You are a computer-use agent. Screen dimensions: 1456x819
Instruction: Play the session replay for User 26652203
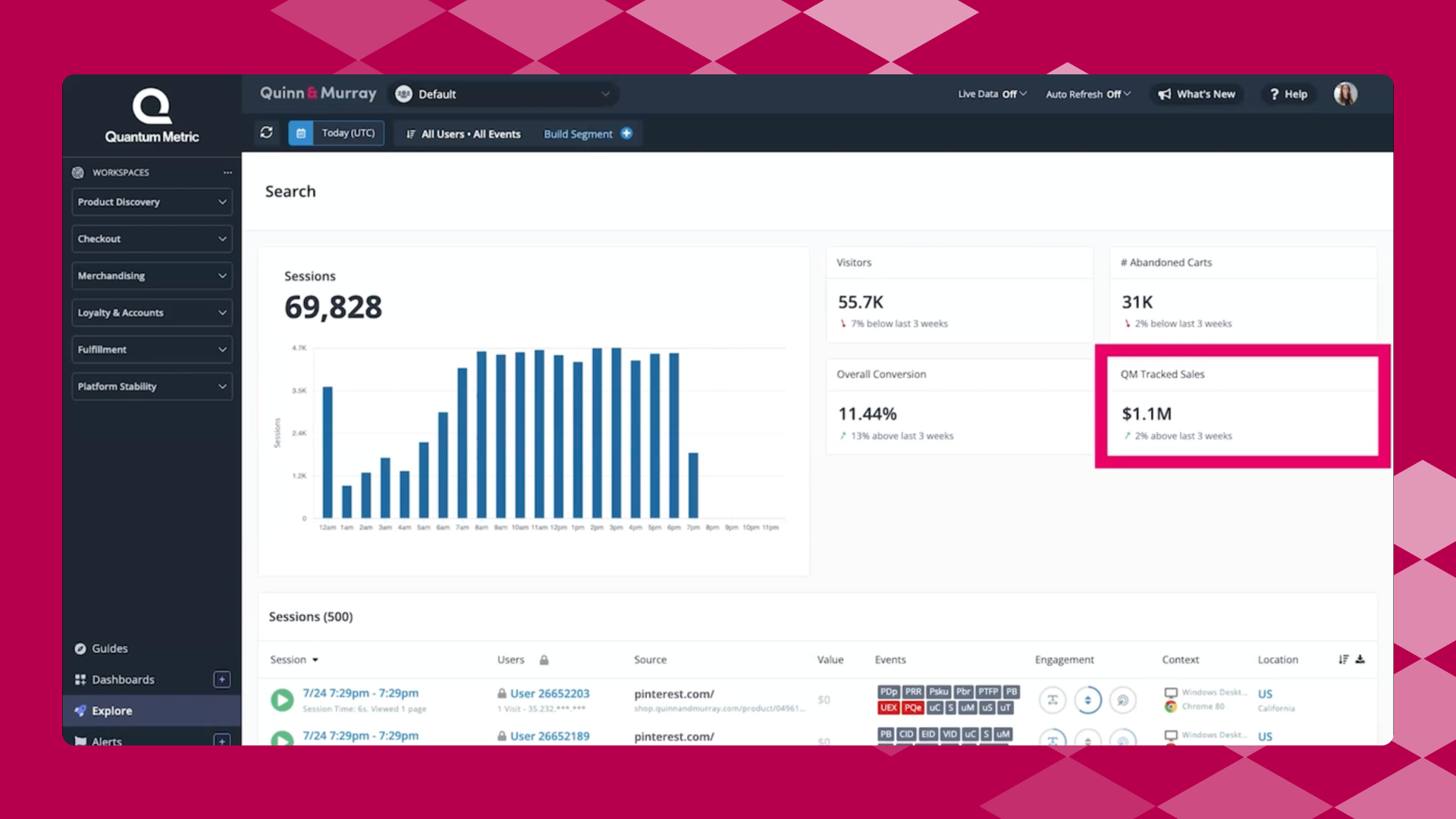point(282,699)
